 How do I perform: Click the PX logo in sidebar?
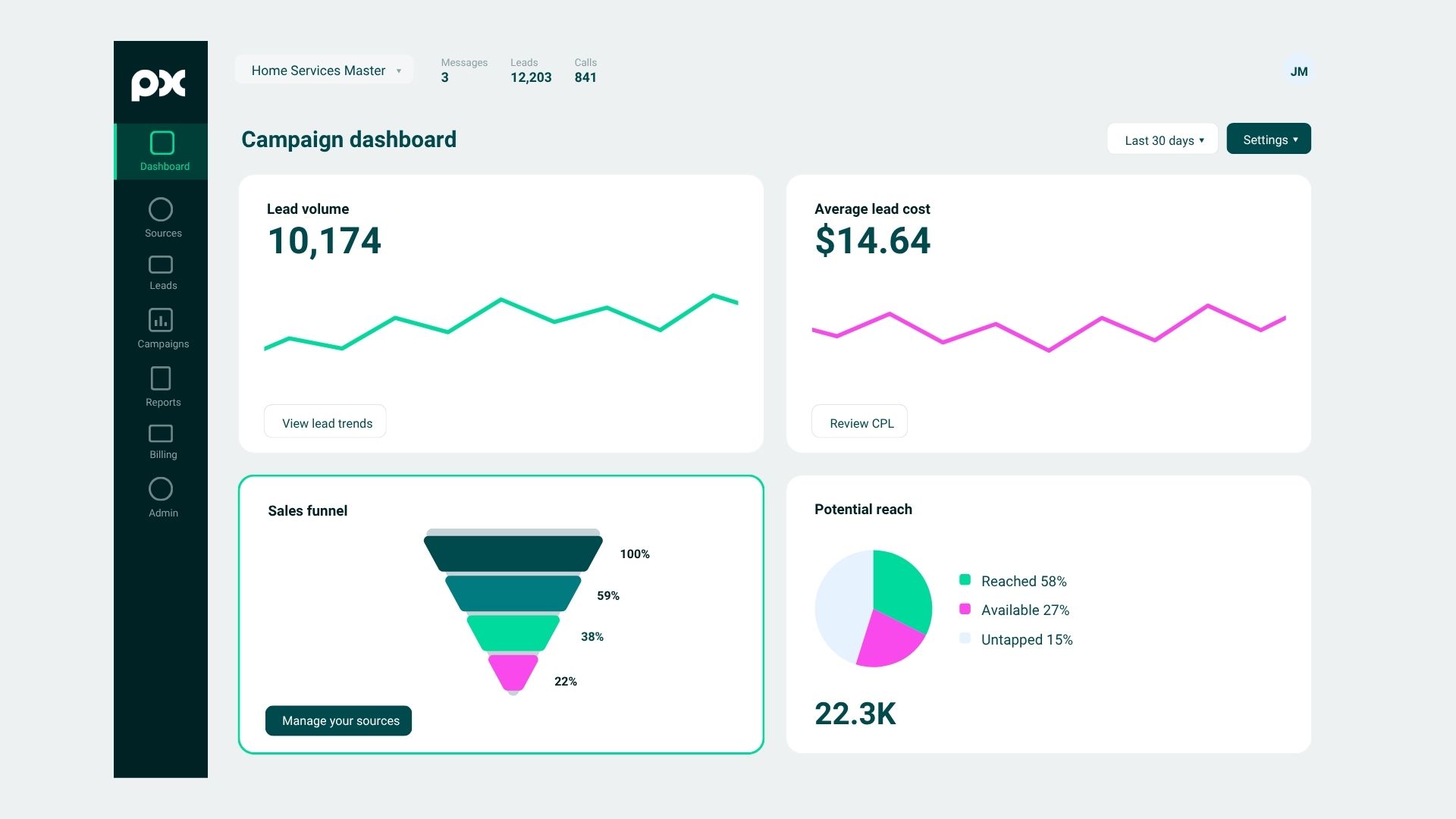(x=158, y=85)
